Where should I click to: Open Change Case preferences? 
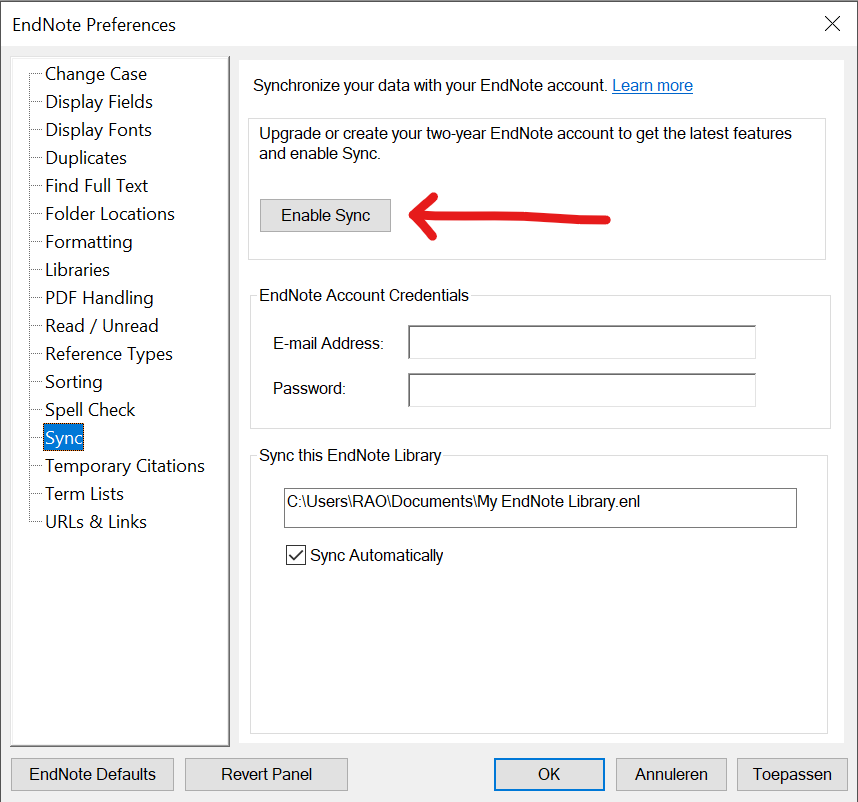point(96,74)
